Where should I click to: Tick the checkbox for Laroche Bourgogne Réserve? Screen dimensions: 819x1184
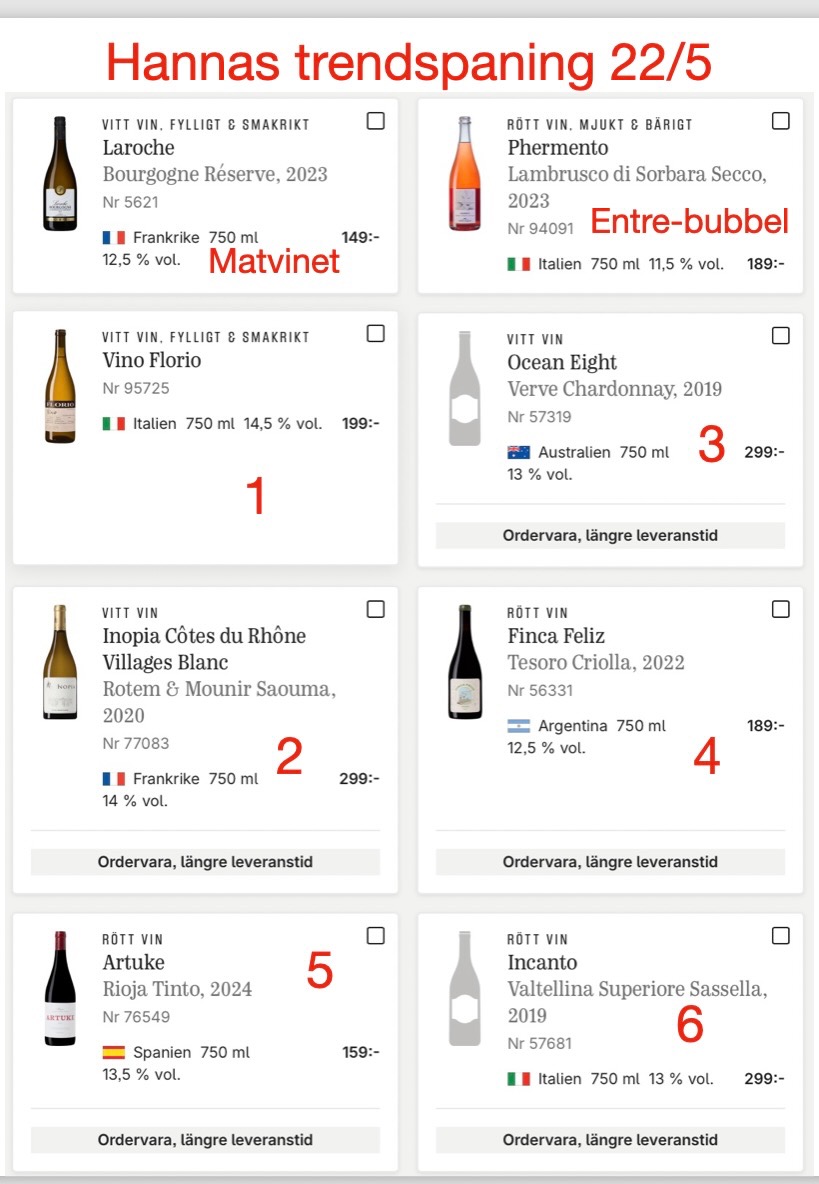[375, 121]
